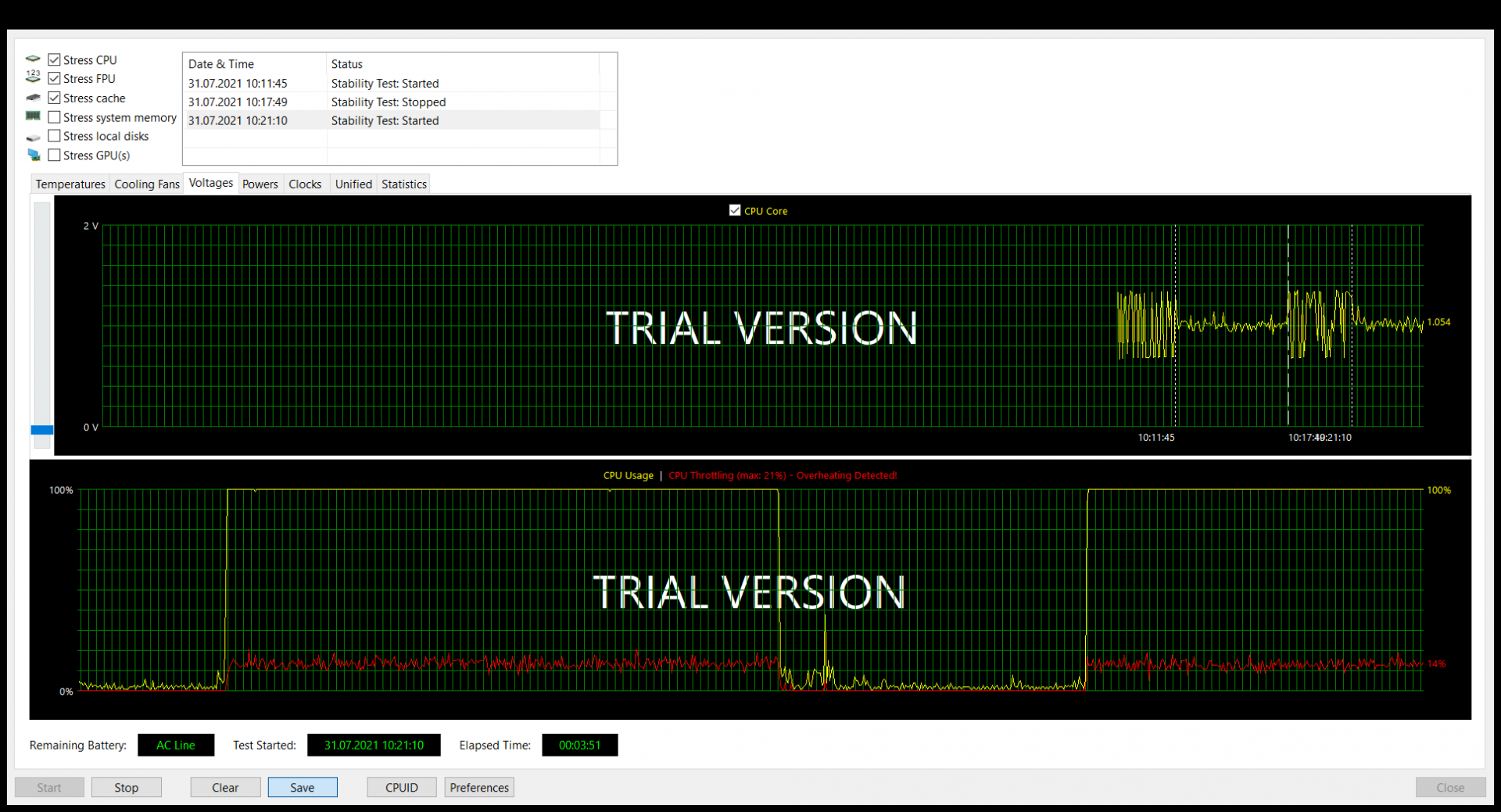Enable the Stress system memory checkbox

tap(54, 117)
